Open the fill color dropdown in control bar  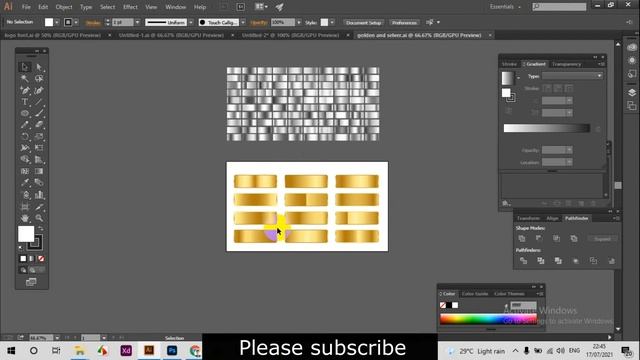(57, 22)
